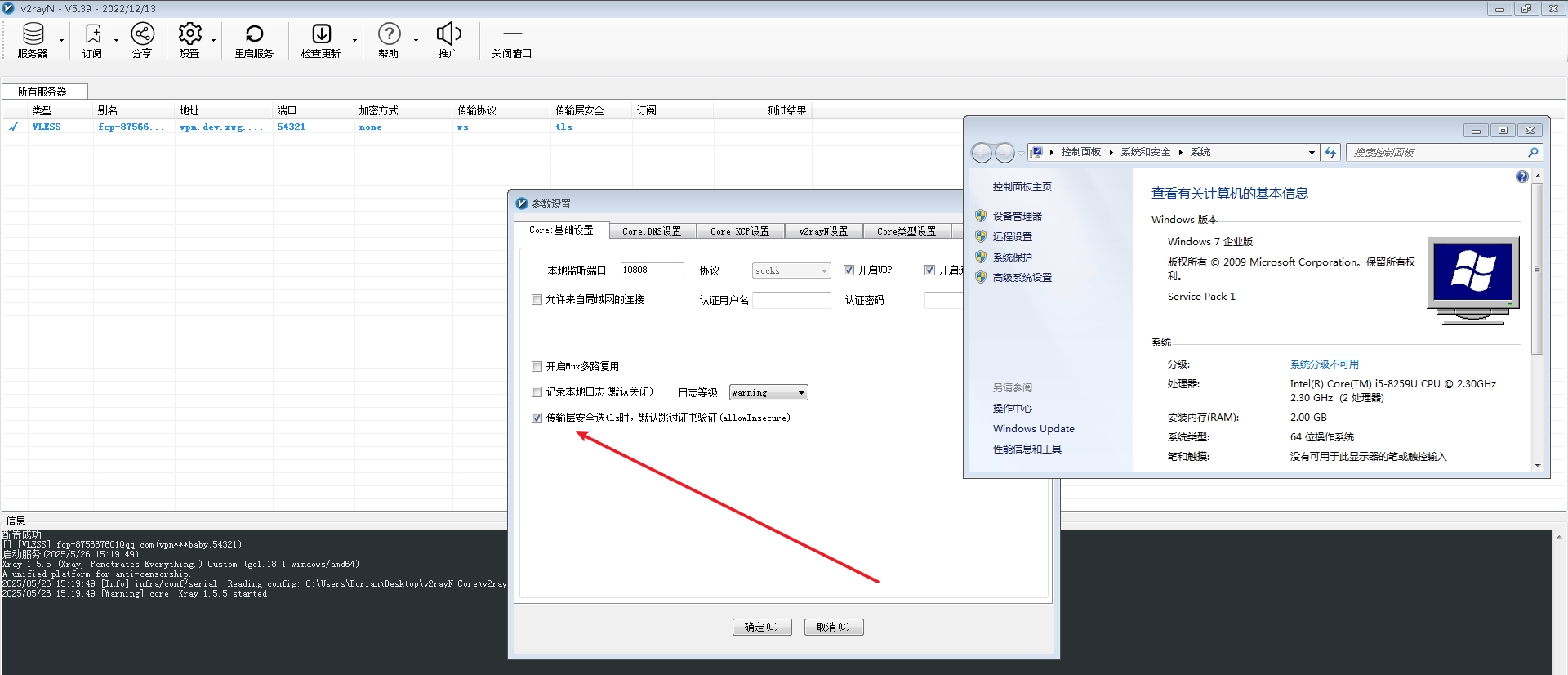Click the 系统和安全 breadcrumb segment
This screenshot has height=675, width=1568.
tap(1146, 152)
